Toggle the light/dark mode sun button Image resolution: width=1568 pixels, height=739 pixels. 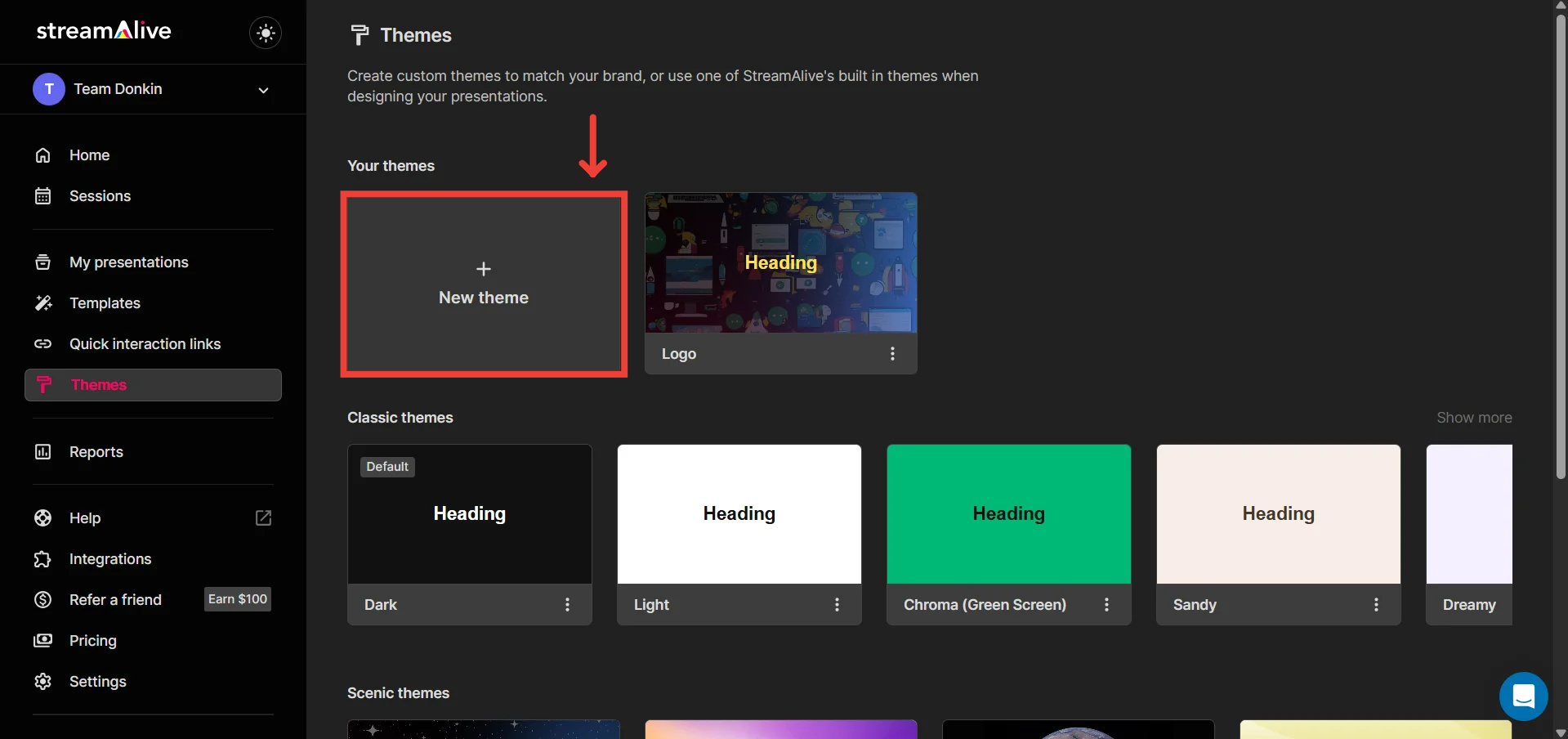[266, 33]
